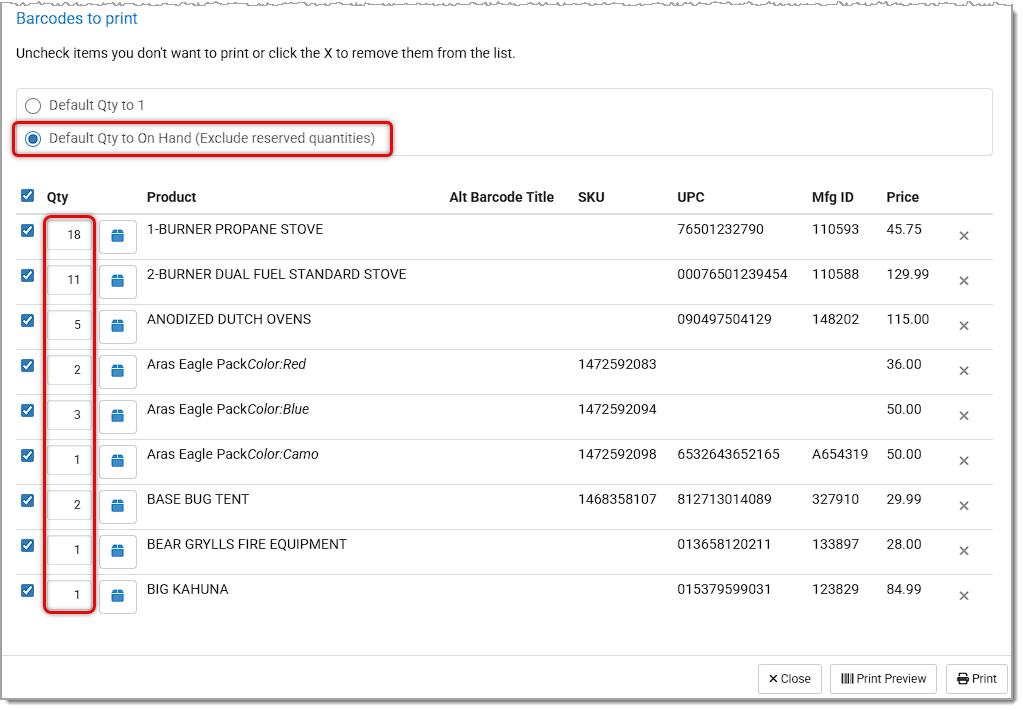Uncheck the Aras Eagle Pack Blue checkbox
Viewport: 1023px width, 710px height.
(27, 410)
